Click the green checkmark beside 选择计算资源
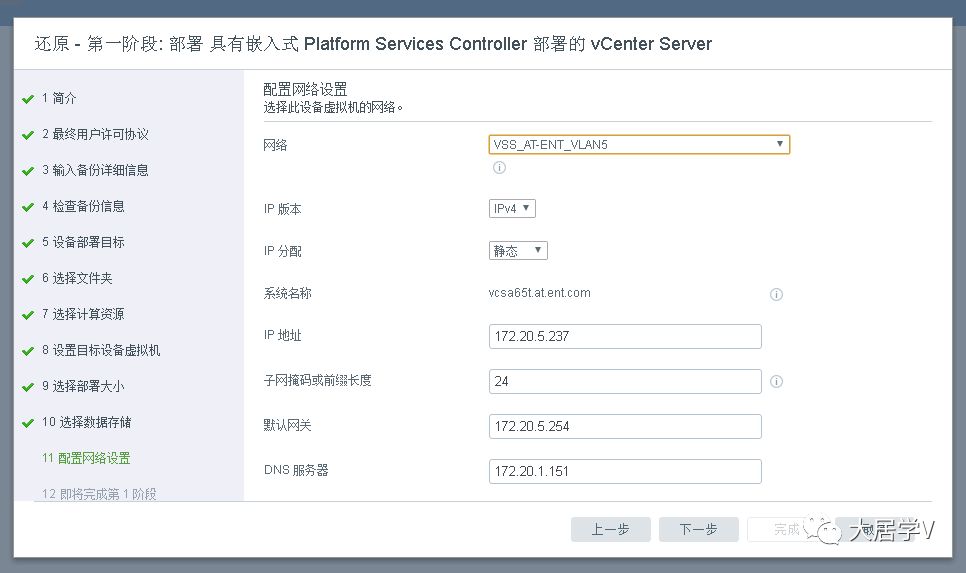The width and height of the screenshot is (966, 573). 28,315
